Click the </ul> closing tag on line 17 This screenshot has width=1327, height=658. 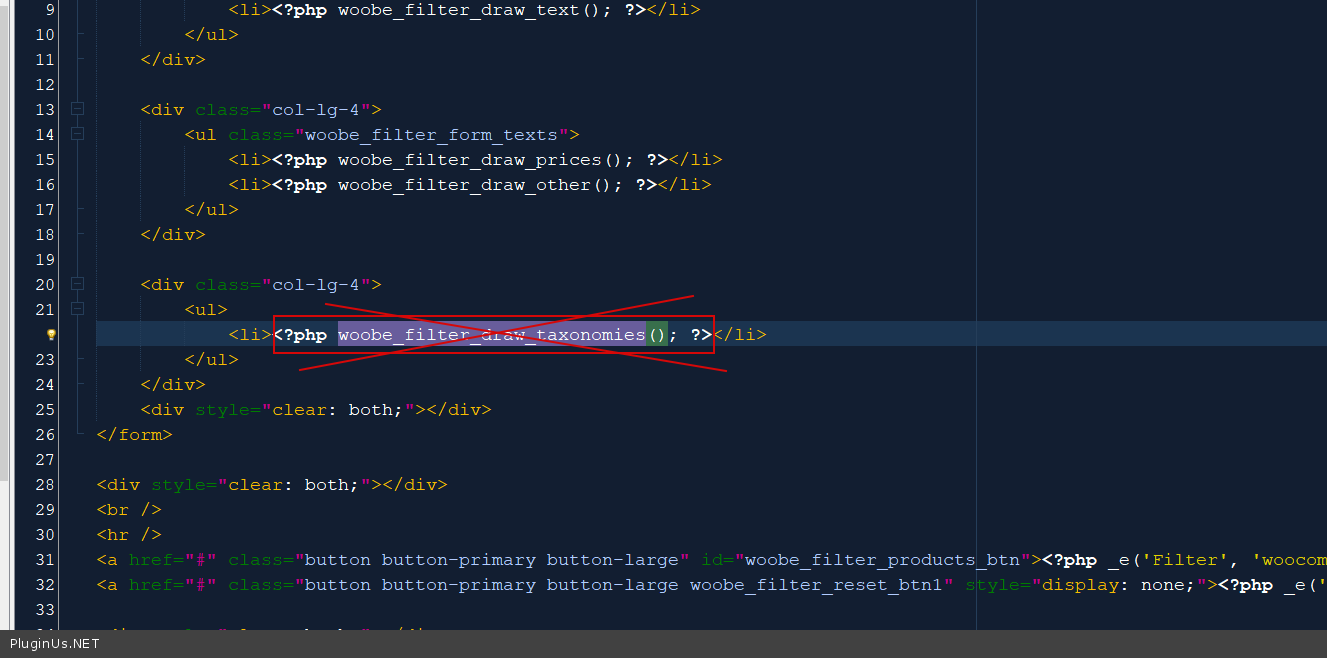pyautogui.click(x=212, y=210)
